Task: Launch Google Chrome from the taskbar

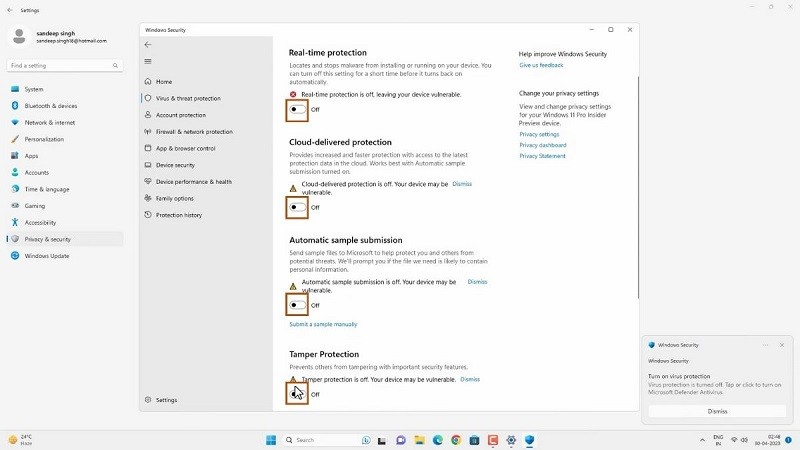Action: coord(456,440)
